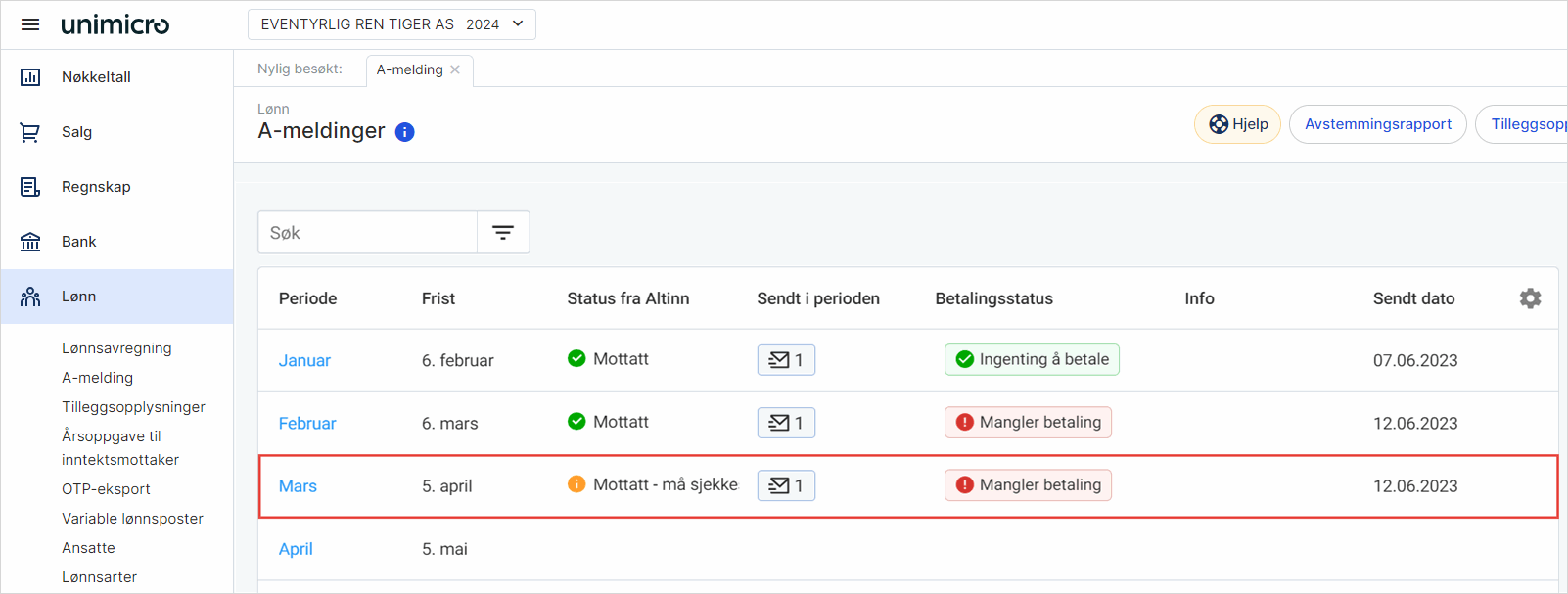Viewport: 1568px width, 594px height.
Task: Open the Avstemmingsrapport
Action: 1377,124
